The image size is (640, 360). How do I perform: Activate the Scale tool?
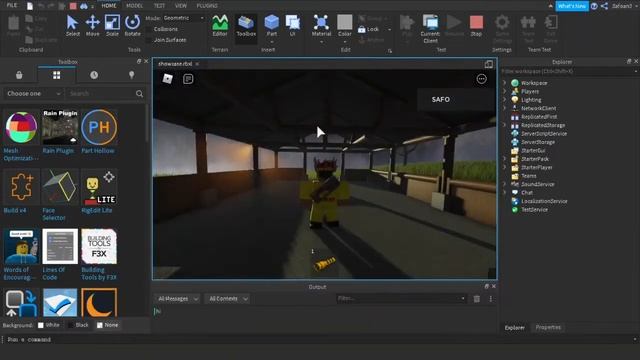pos(112,25)
